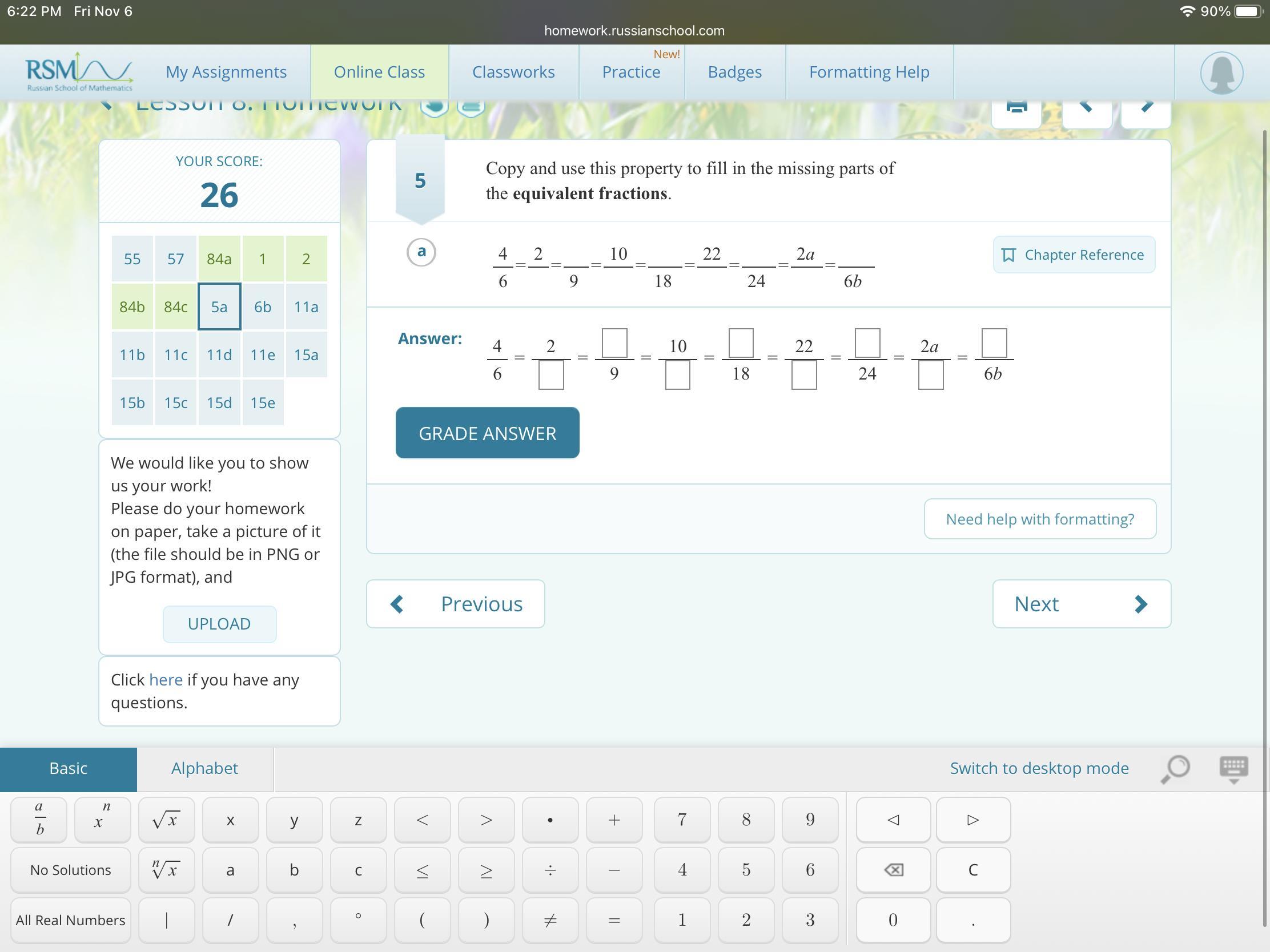Switch to Alphabet keyboard tab
1270x952 pixels.
[204, 768]
